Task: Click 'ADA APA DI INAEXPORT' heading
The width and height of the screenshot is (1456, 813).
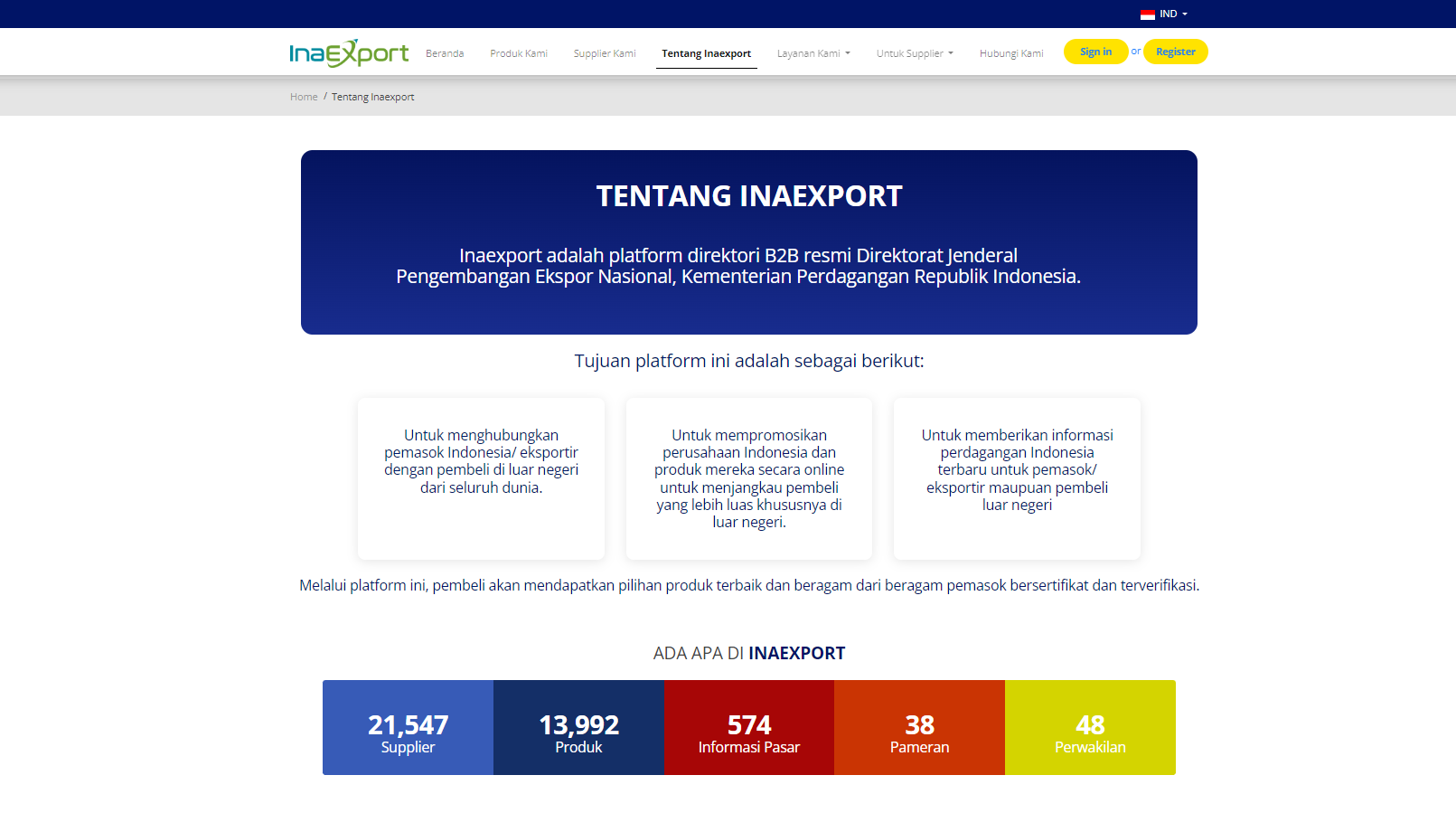Action: pyautogui.click(x=749, y=653)
